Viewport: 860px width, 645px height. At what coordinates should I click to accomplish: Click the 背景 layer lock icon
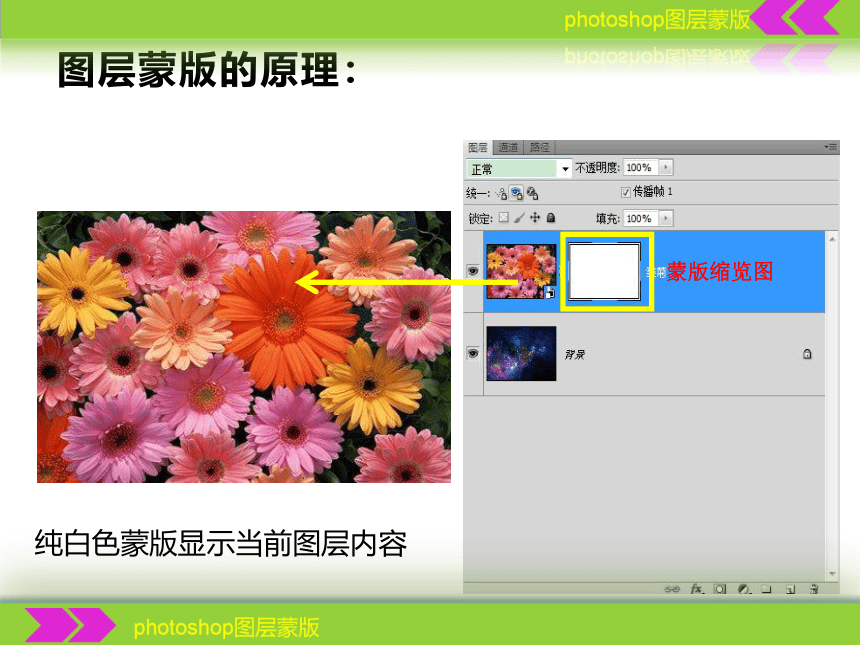[x=807, y=354]
